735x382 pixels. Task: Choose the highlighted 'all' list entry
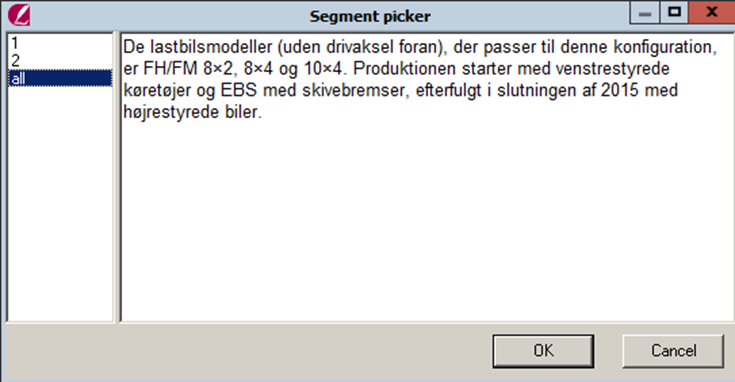(60, 78)
